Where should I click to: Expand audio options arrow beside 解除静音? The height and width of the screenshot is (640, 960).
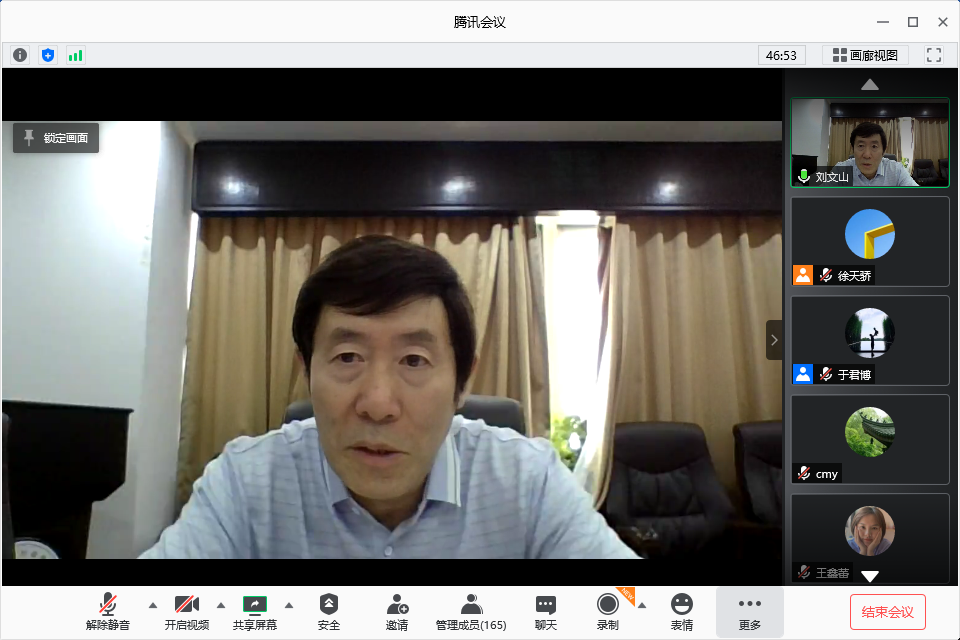153,605
